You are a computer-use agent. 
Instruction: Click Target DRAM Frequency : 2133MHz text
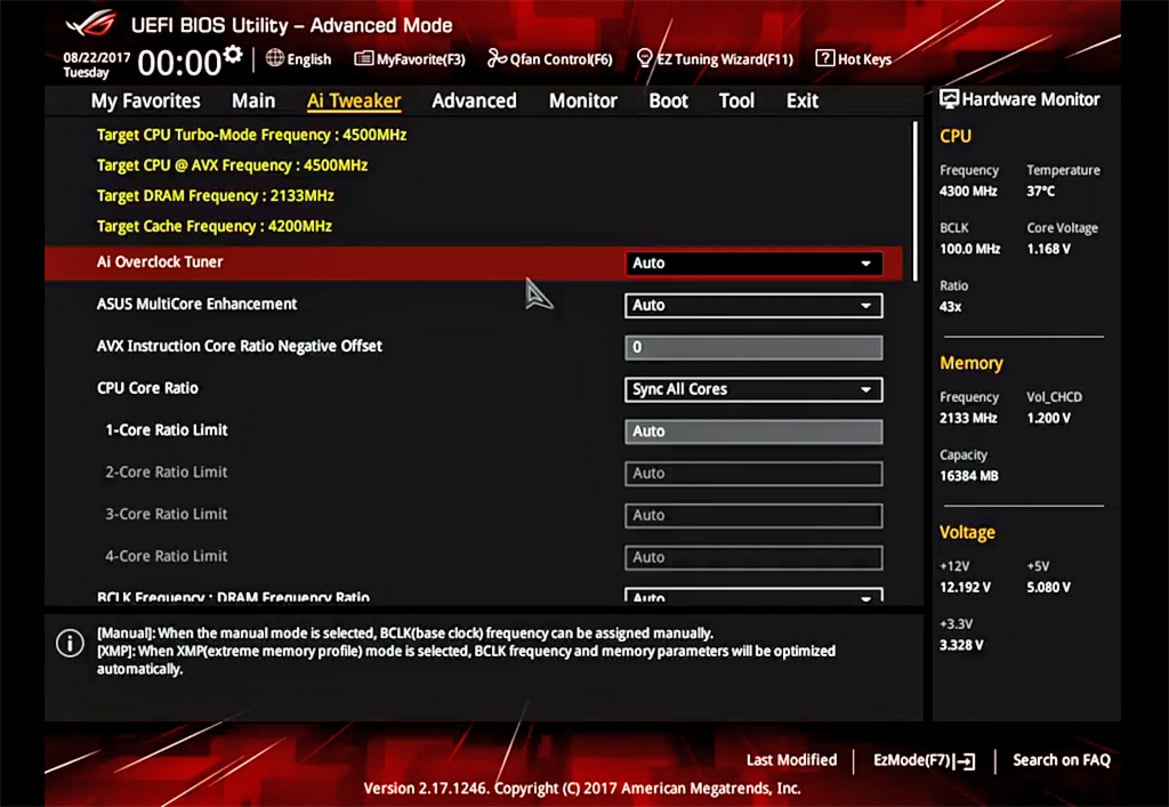point(215,196)
